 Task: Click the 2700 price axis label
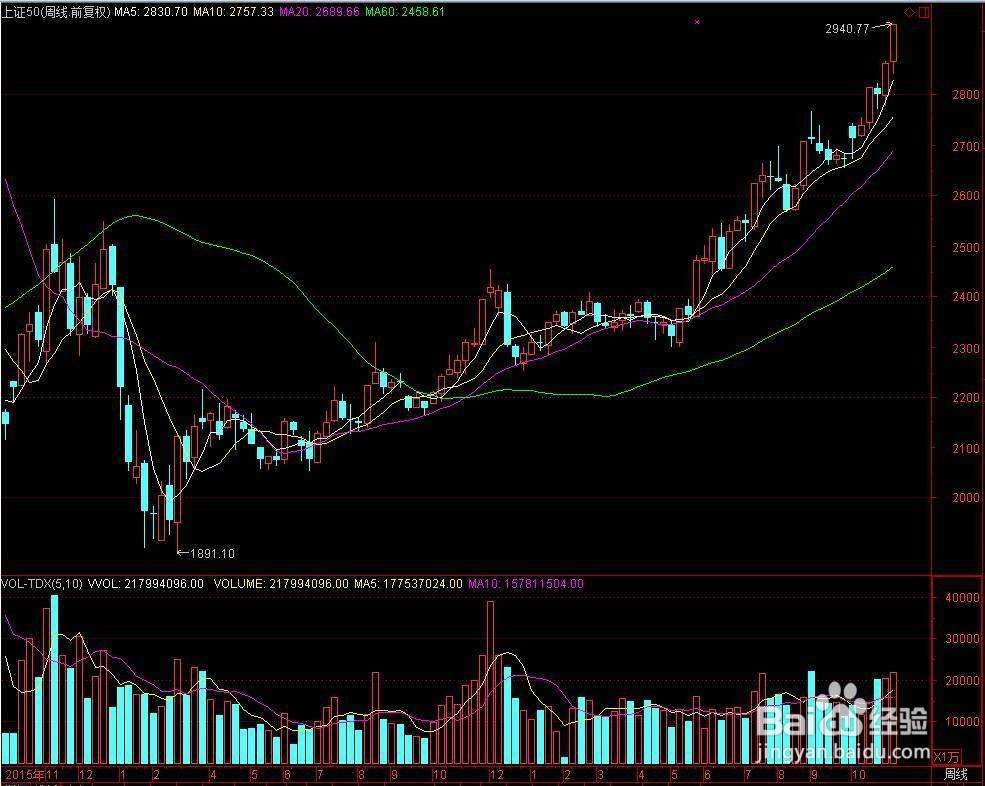pos(966,147)
